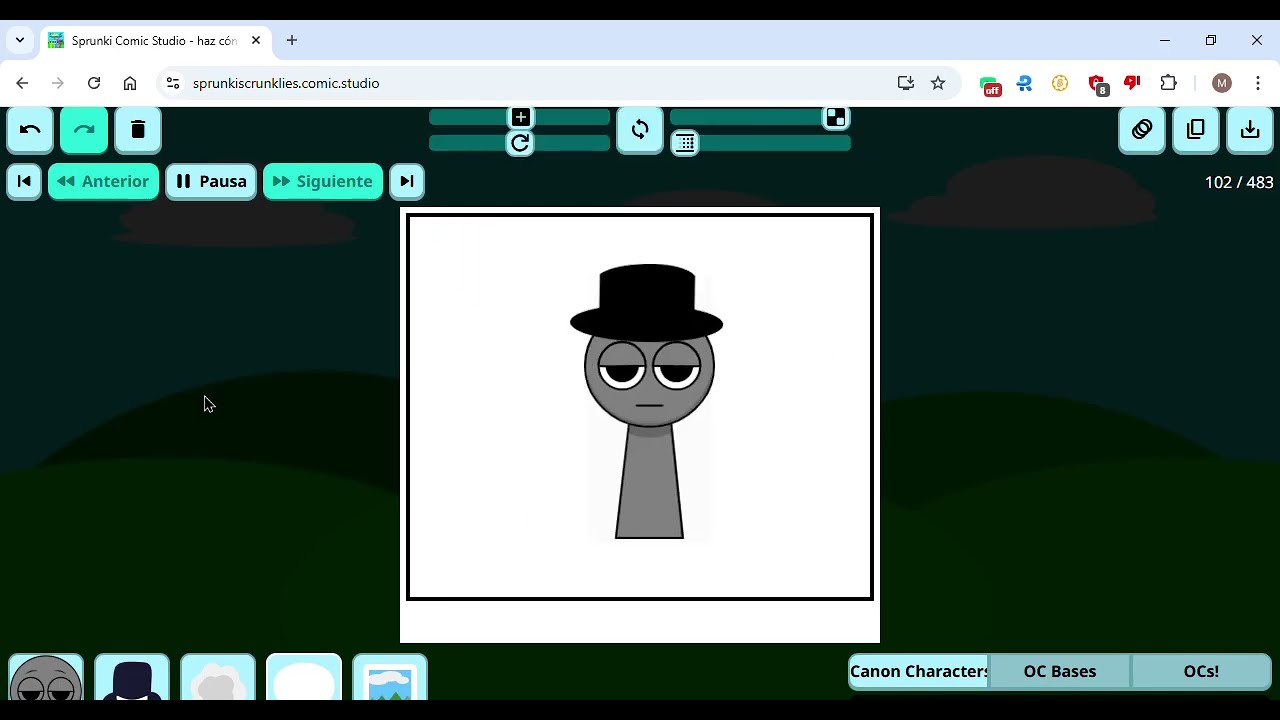
Task: Click the sync arrows reset button
Action: 640,130
